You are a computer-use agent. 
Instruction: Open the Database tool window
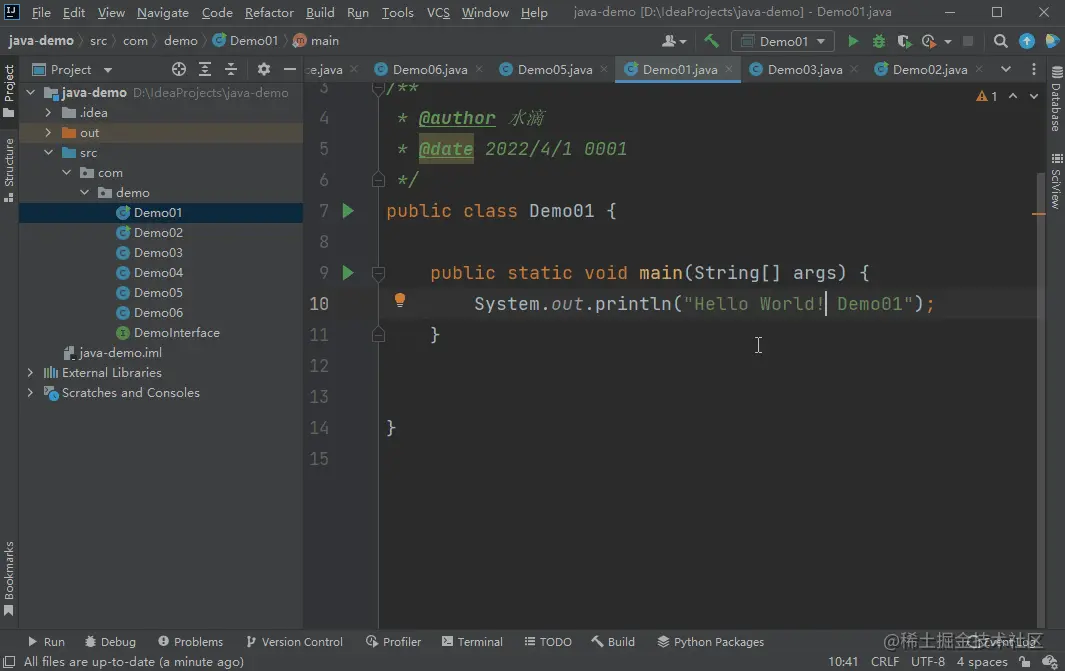pyautogui.click(x=1056, y=99)
